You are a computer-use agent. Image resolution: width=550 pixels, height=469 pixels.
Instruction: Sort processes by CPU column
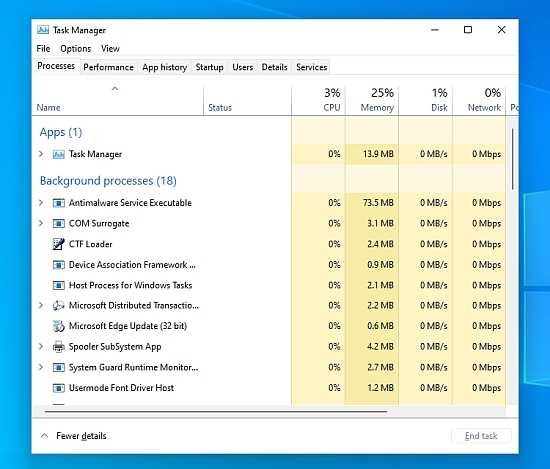(x=318, y=101)
